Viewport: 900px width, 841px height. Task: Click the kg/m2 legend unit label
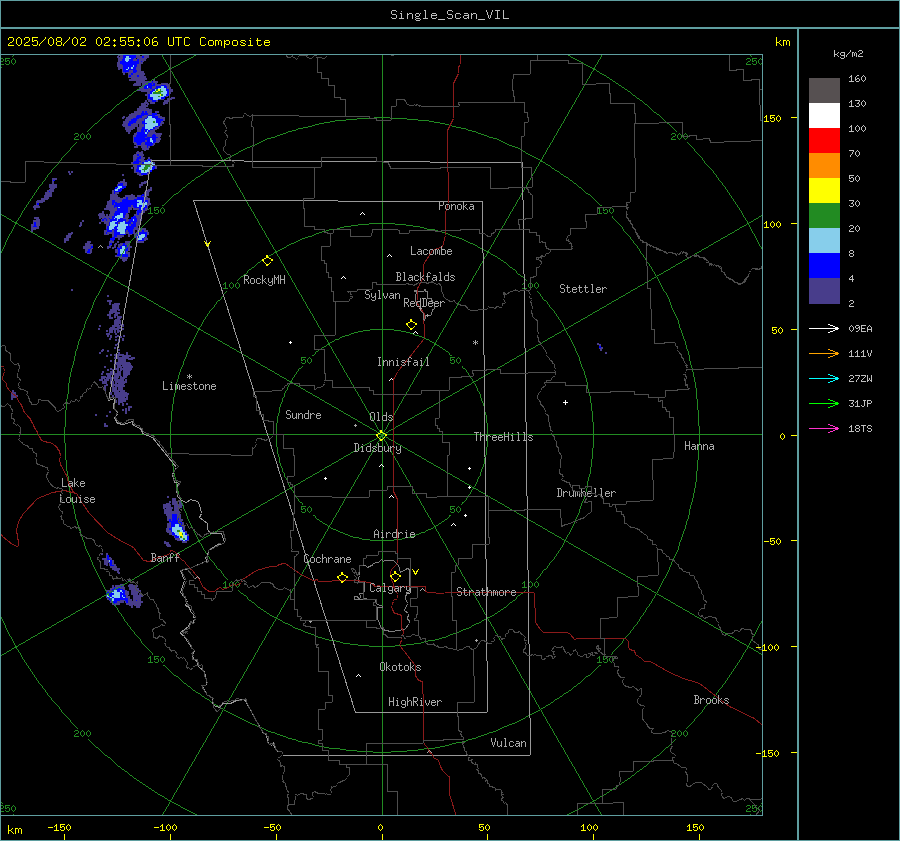click(x=848, y=54)
